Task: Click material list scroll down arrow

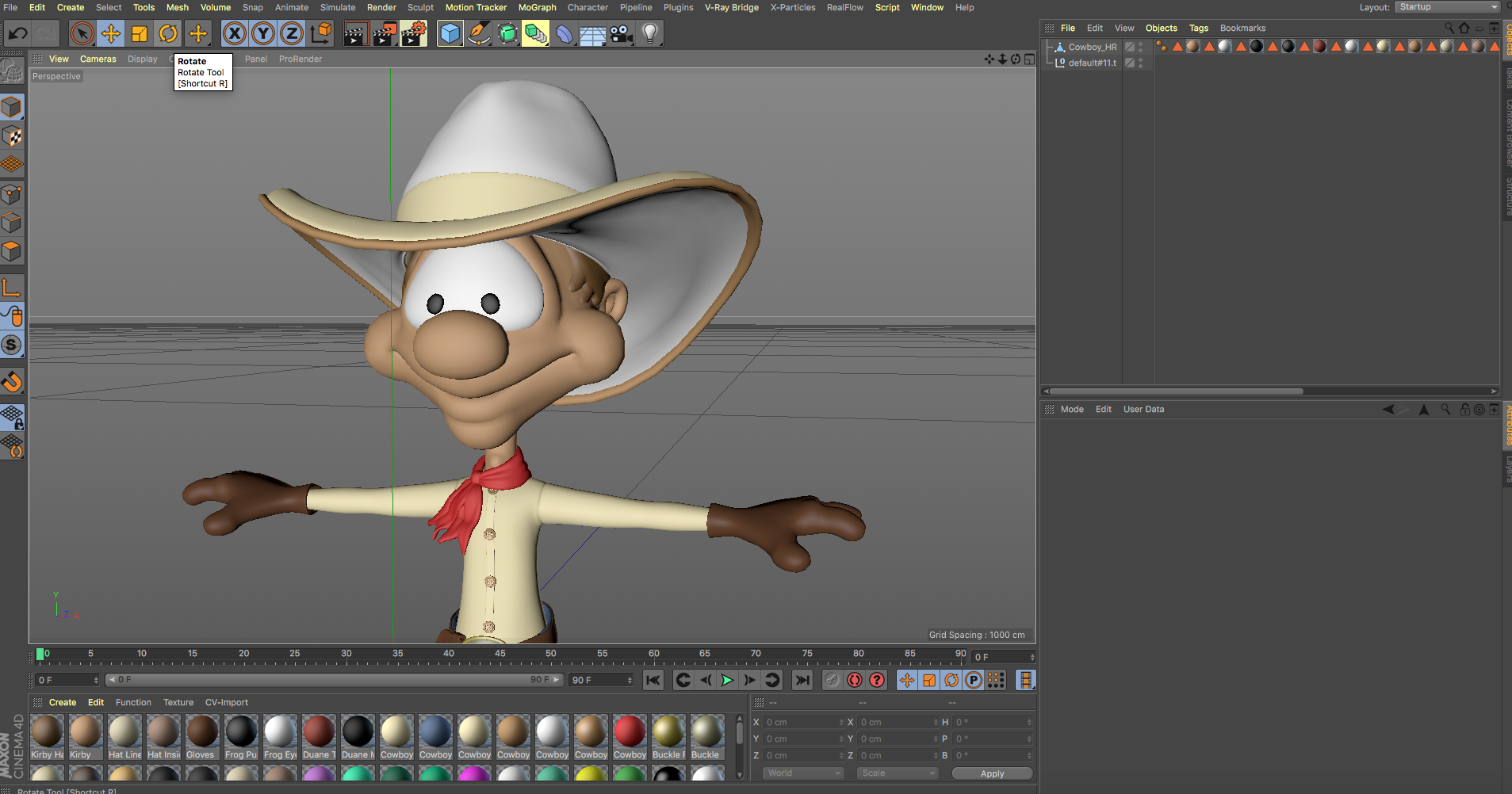Action: pyautogui.click(x=739, y=774)
